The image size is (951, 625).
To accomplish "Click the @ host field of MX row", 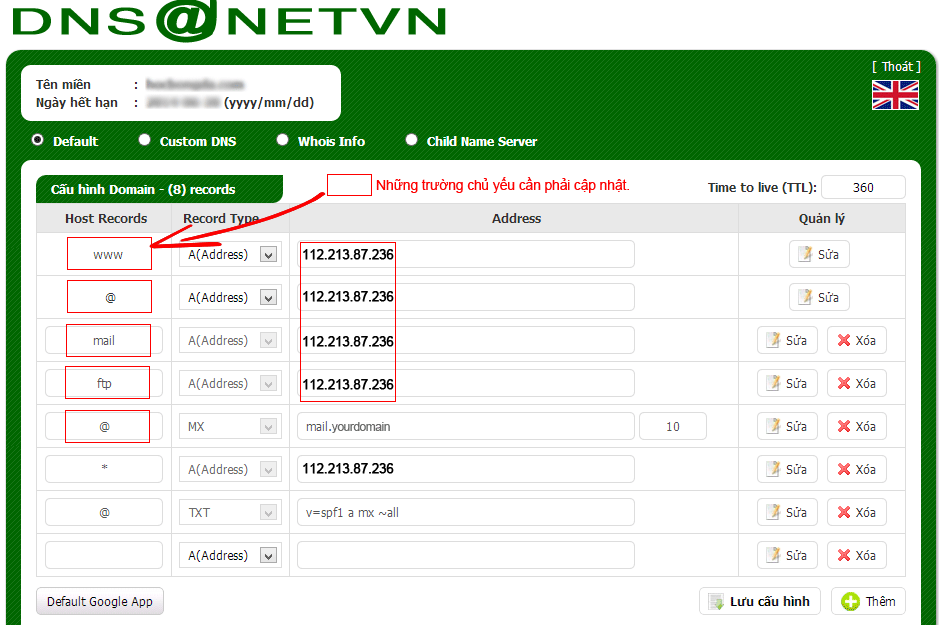I will tap(104, 427).
